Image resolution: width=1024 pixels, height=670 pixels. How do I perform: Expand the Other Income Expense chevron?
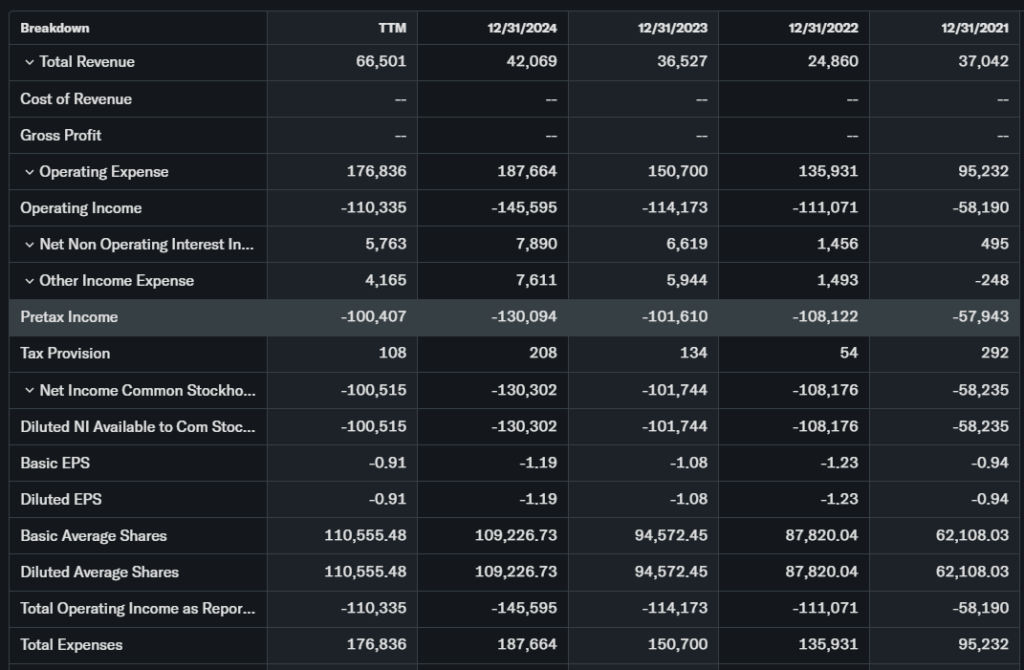[29, 281]
